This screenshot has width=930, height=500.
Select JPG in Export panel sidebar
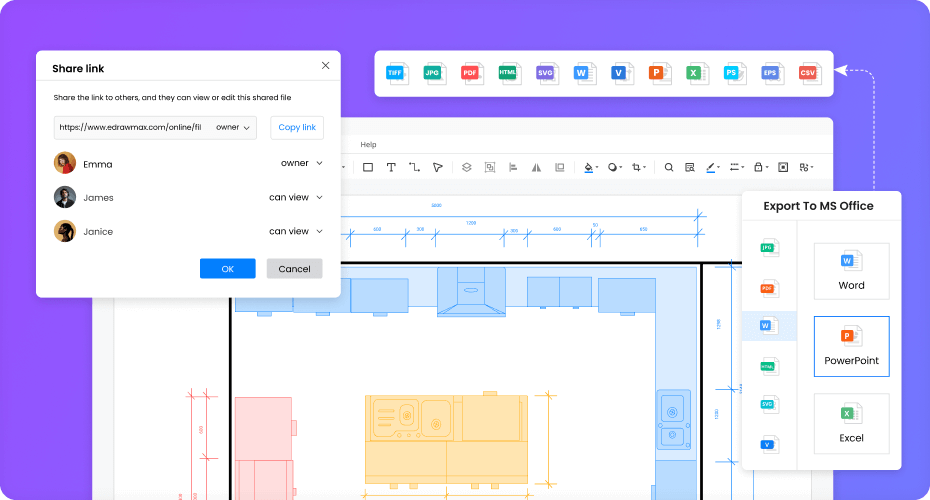[769, 248]
